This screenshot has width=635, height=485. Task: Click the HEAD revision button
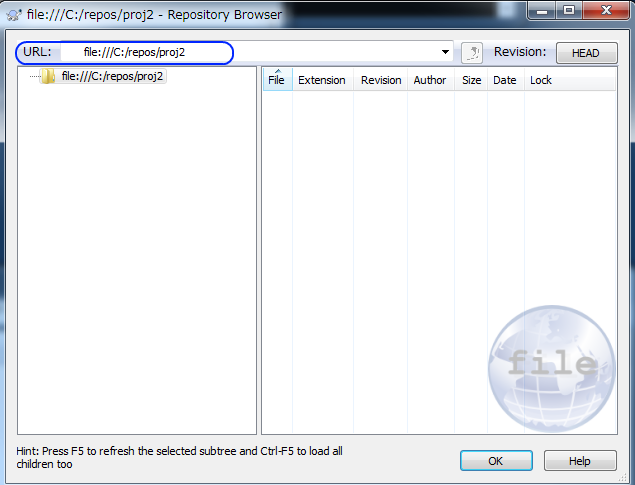pyautogui.click(x=586, y=53)
